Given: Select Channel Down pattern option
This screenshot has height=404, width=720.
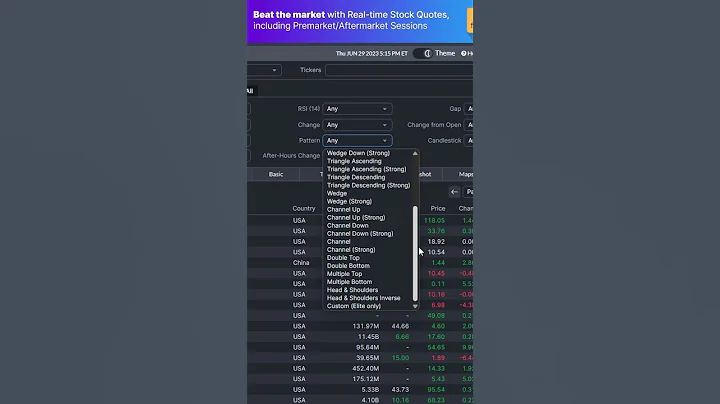Looking at the screenshot, I should [x=348, y=225].
